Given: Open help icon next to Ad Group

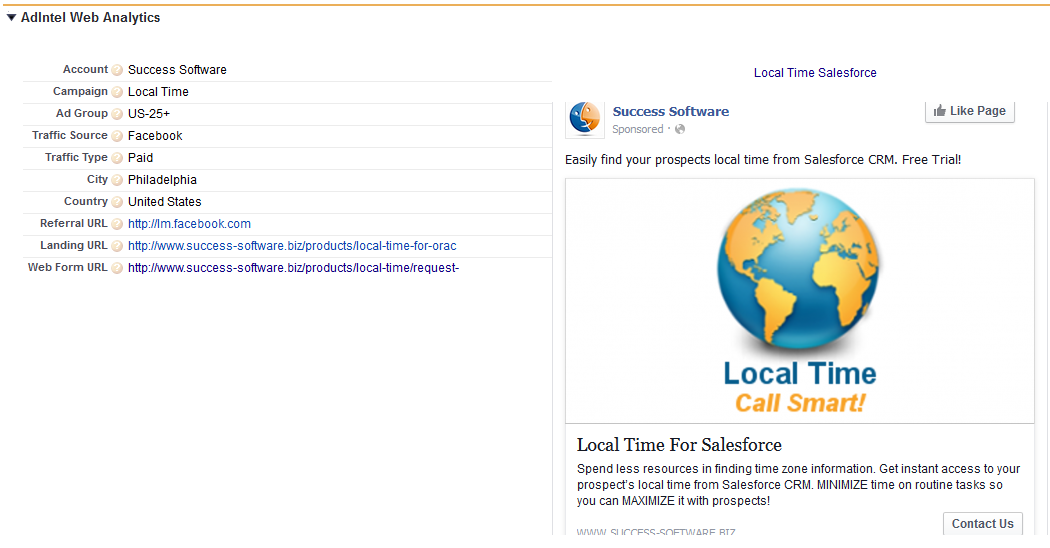Looking at the screenshot, I should click(117, 114).
